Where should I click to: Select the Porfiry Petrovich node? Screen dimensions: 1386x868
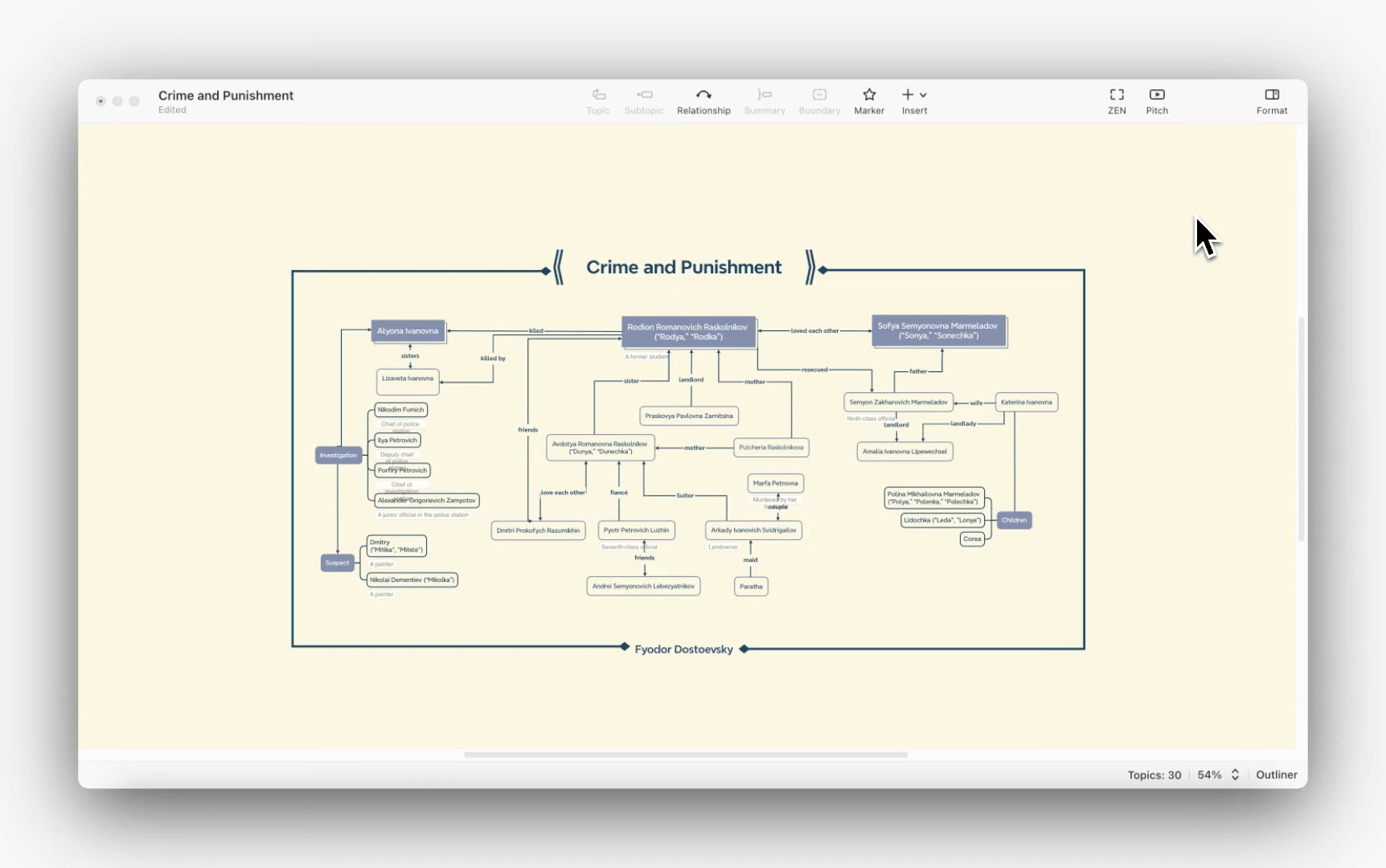click(x=402, y=470)
